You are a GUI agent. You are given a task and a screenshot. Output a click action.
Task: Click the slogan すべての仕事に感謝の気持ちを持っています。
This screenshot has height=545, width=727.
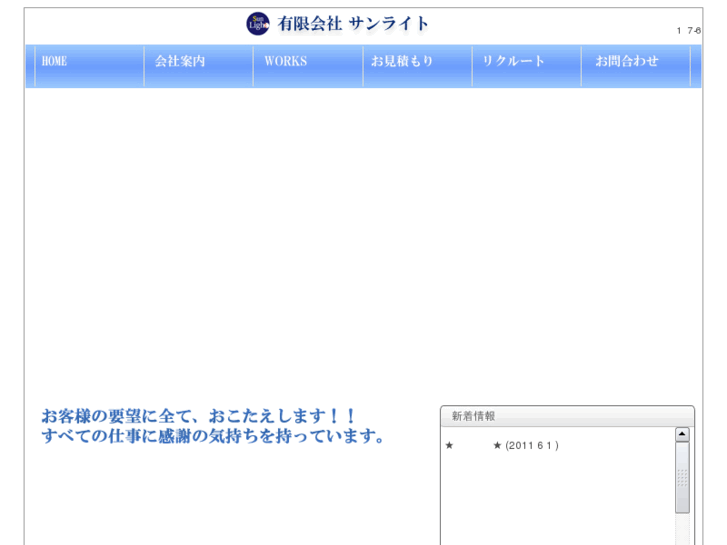[x=213, y=436]
